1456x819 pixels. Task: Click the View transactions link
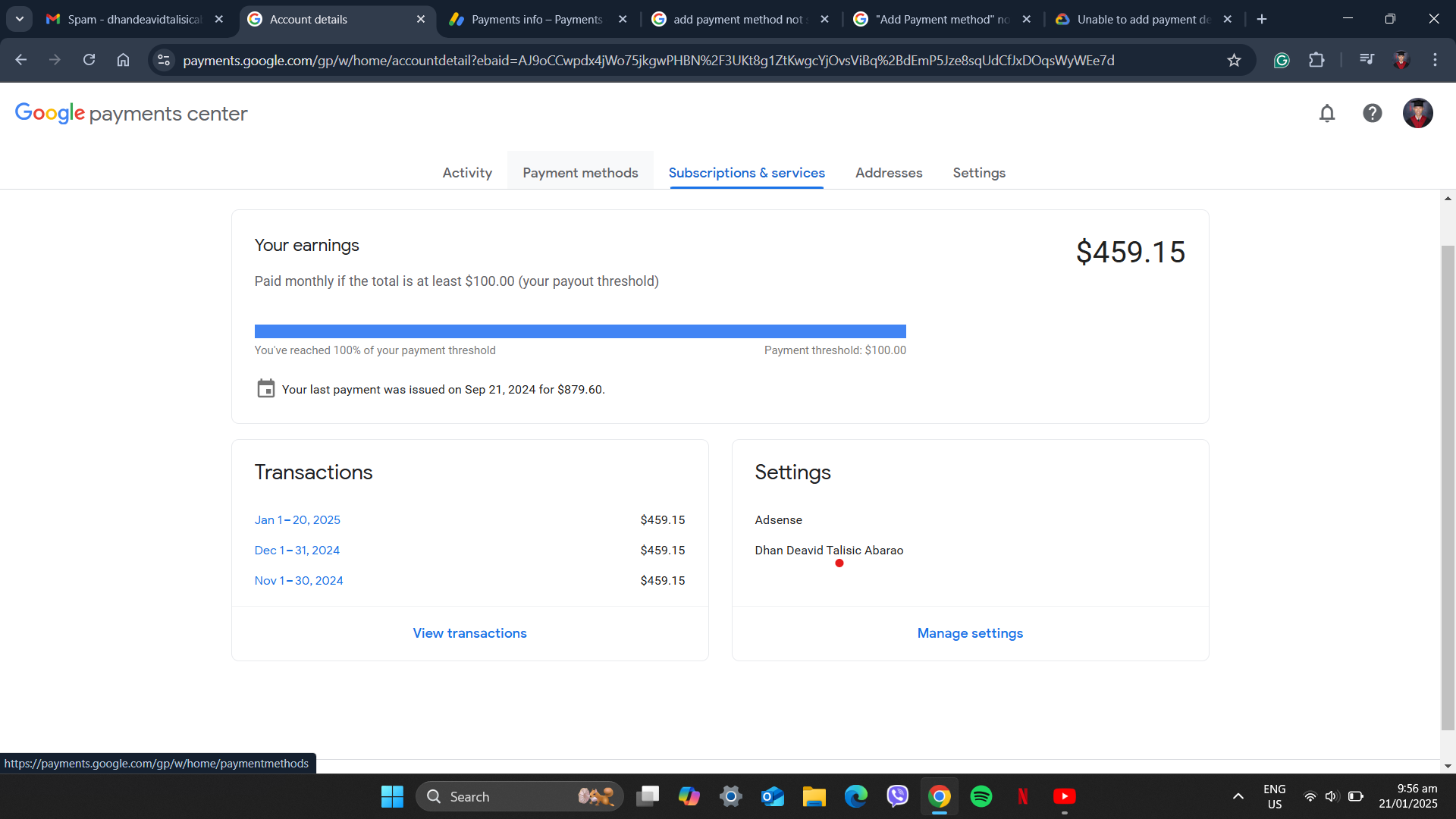point(469,633)
